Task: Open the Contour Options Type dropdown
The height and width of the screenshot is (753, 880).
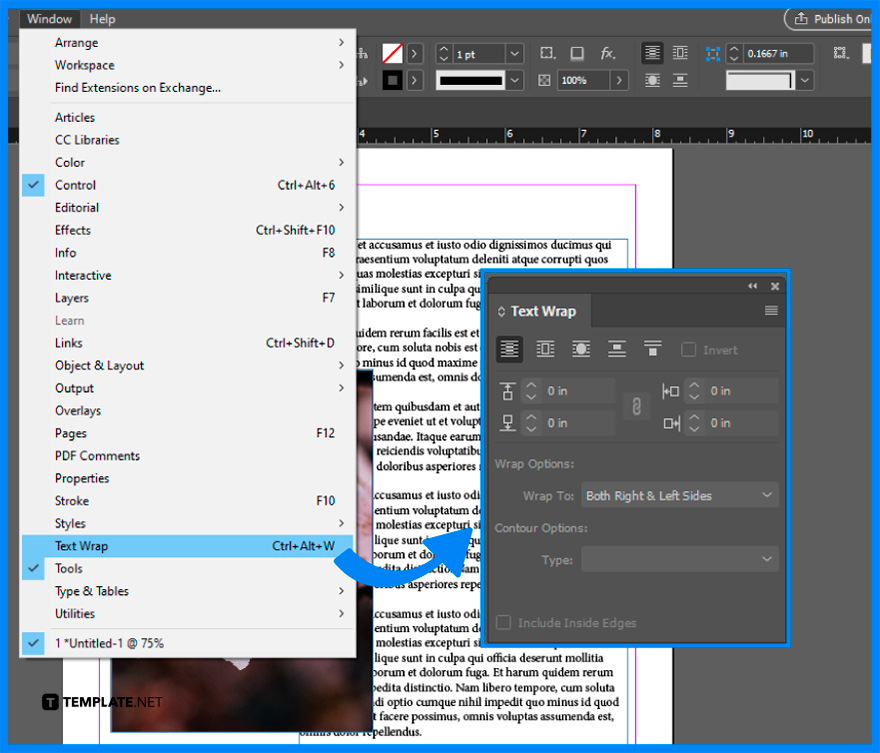Action: (679, 560)
